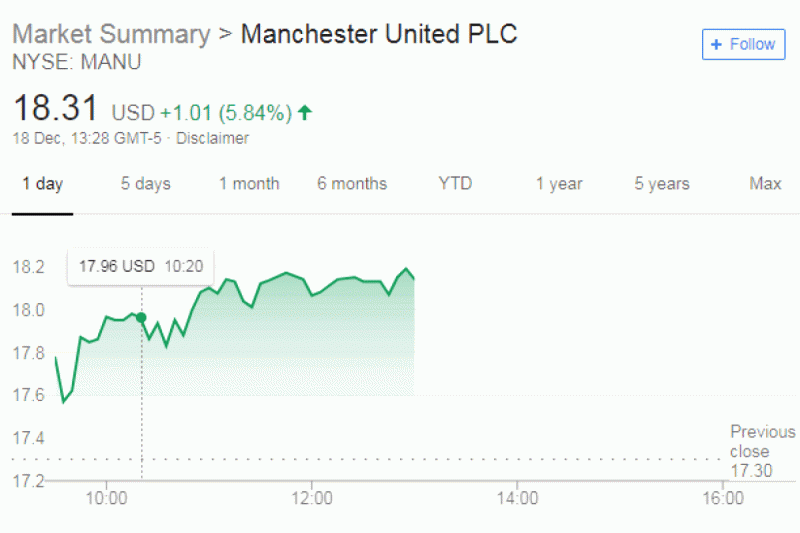
Task: Switch to the YTD range
Action: point(455,184)
